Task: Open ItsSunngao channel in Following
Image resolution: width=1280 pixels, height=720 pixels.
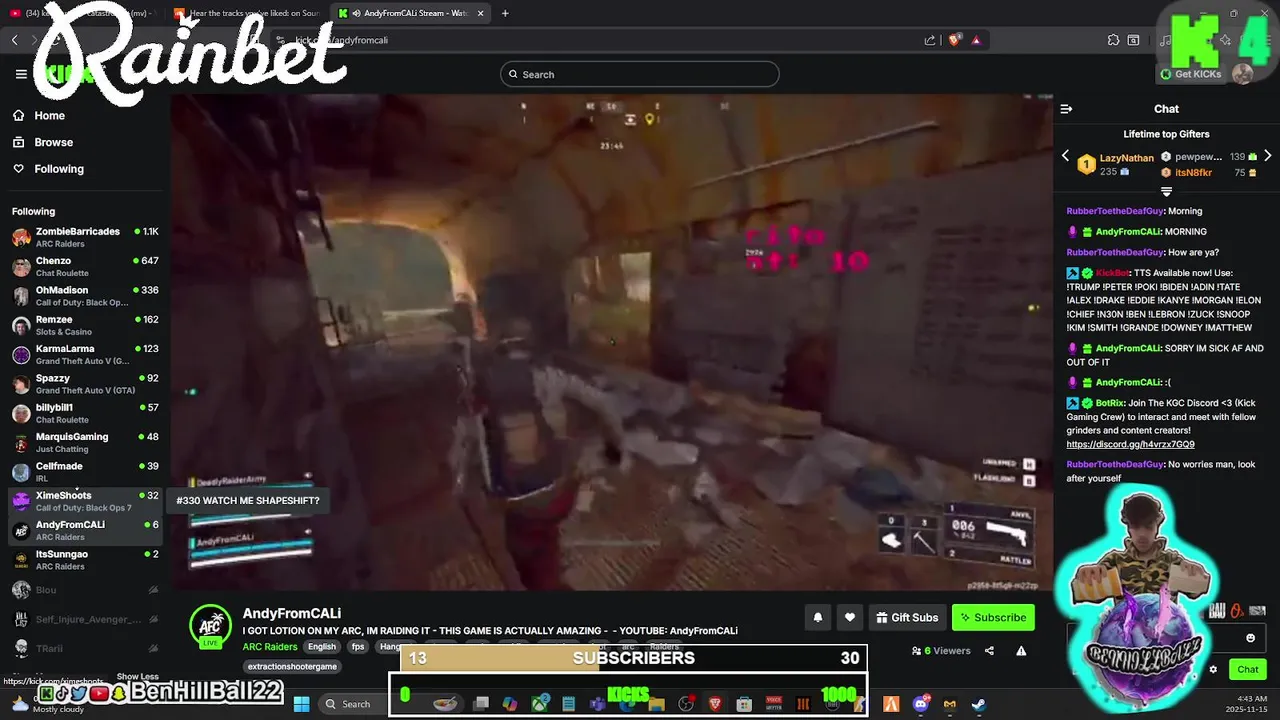Action: point(85,559)
